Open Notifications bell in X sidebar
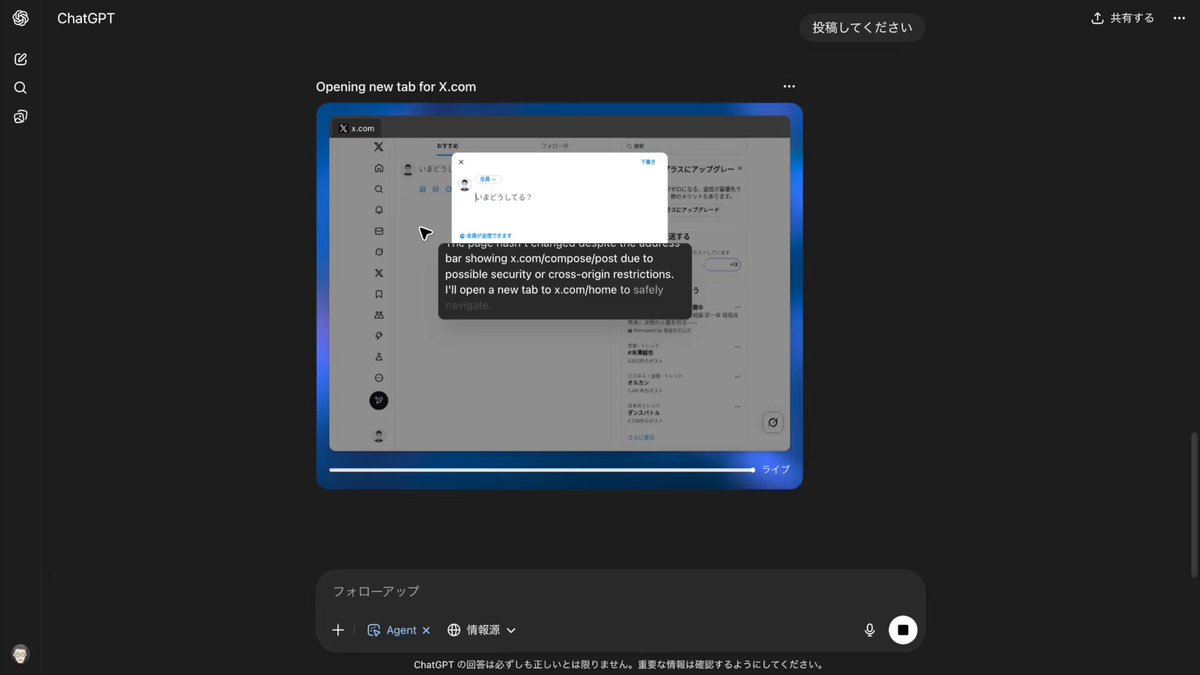 (379, 210)
